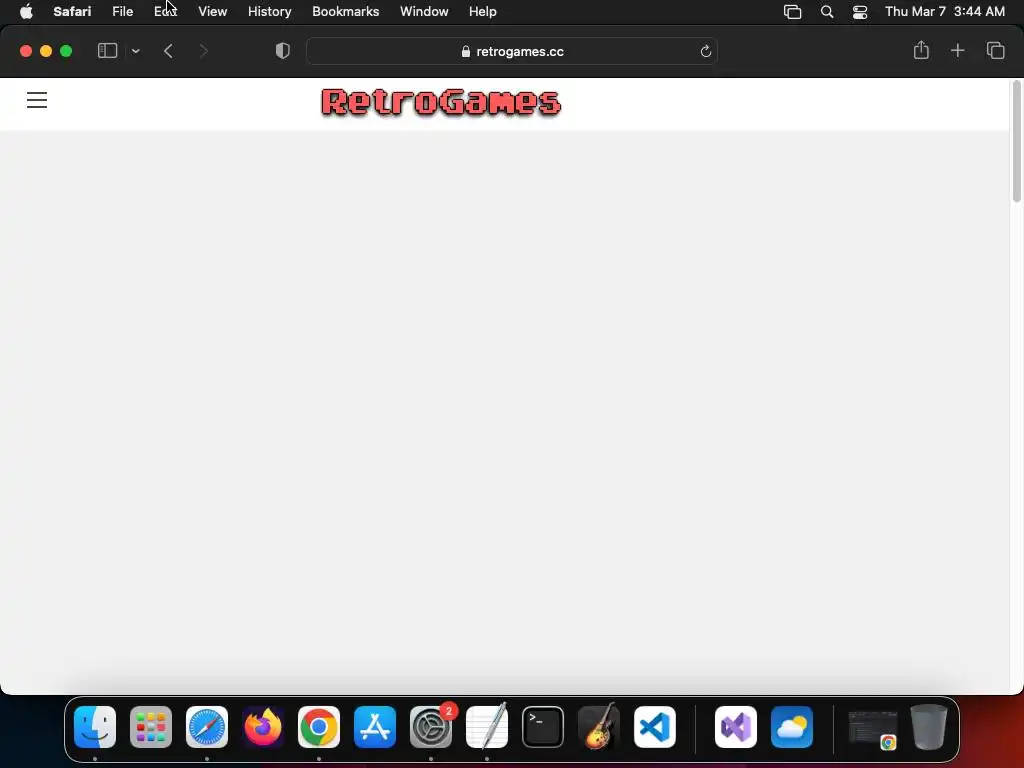Open the privacy report shield icon

[283, 50]
